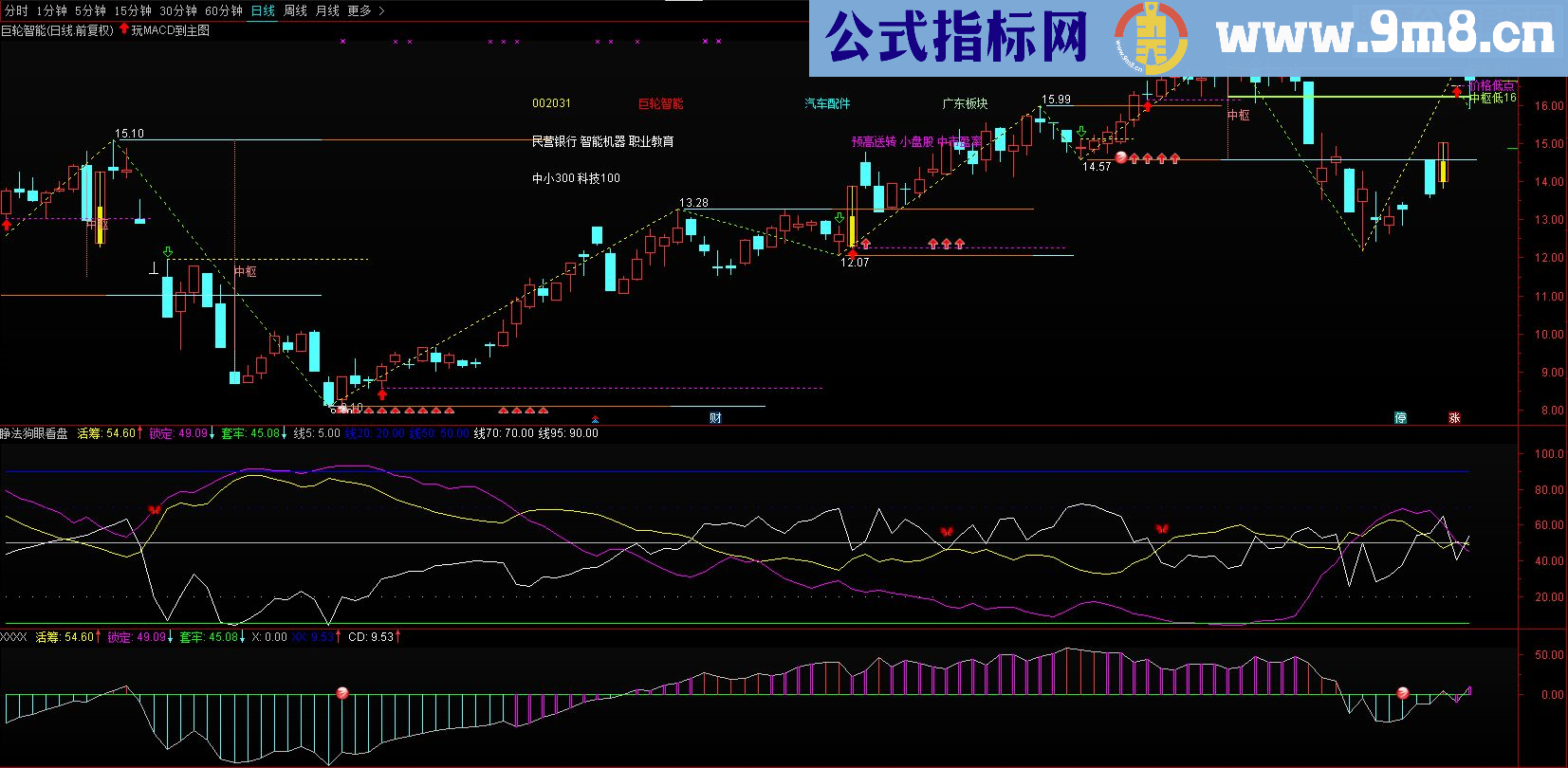The image size is (1568, 768).
Task: Select the 1分钟 period tab
Action: [x=51, y=10]
